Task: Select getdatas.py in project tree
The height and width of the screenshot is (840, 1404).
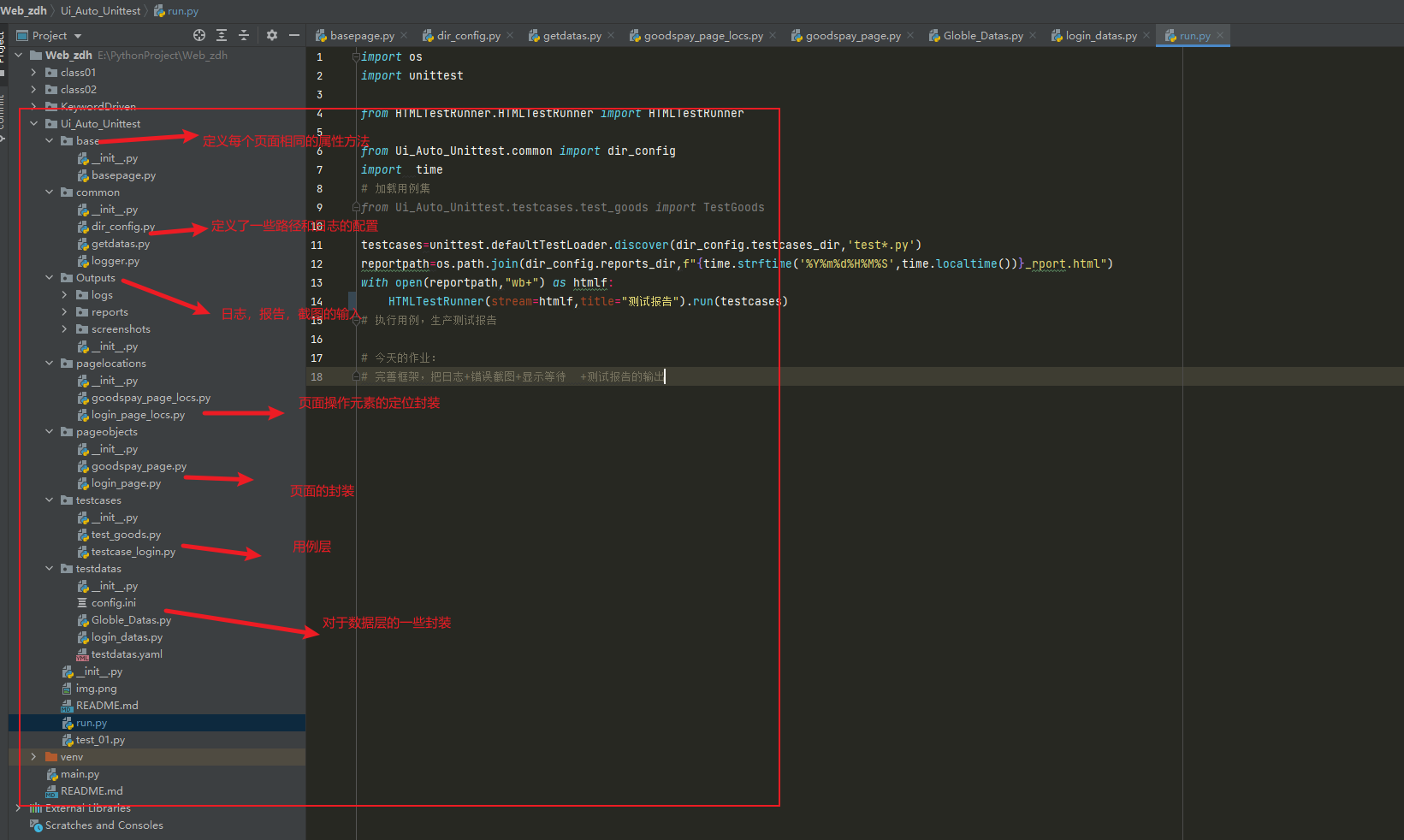Action: tap(121, 244)
